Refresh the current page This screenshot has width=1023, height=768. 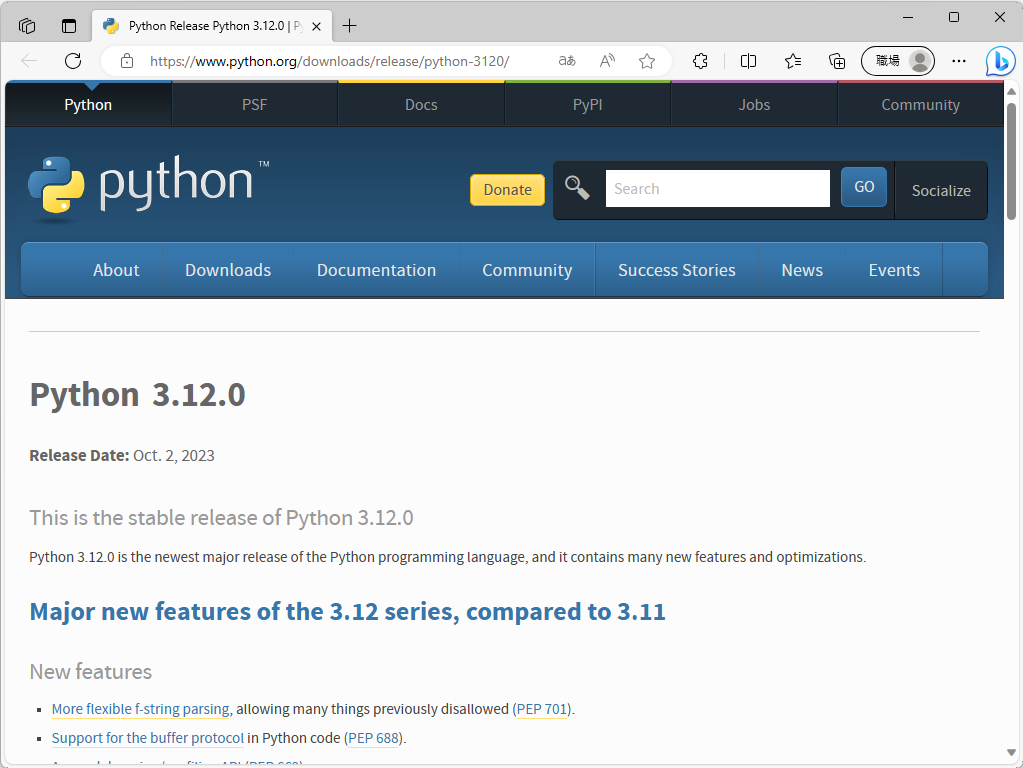(72, 60)
